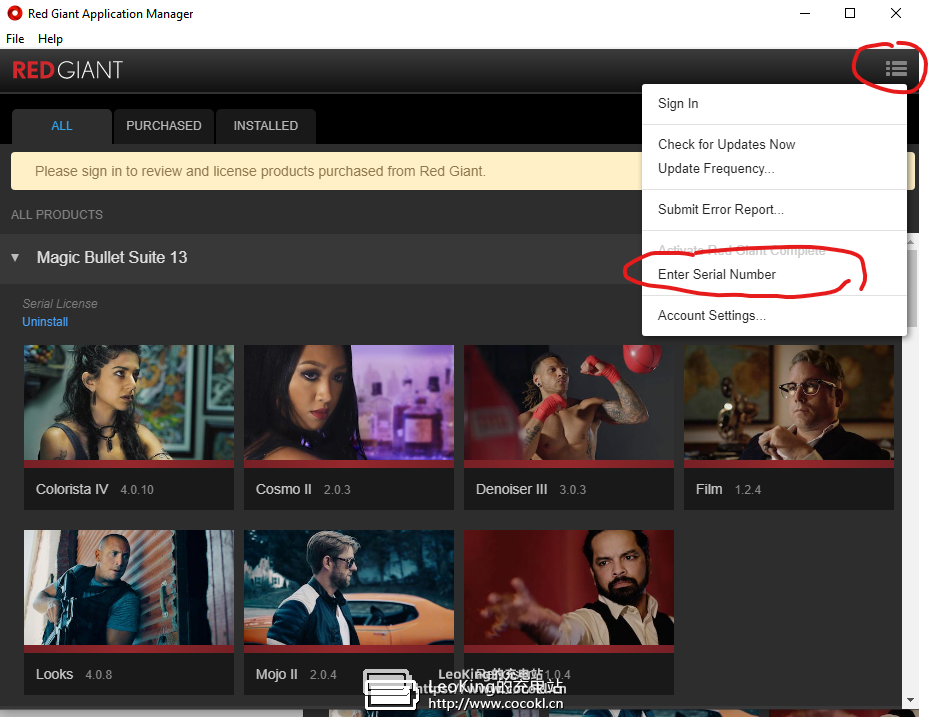Open the hamburger list menu icon
This screenshot has width=929, height=717.
[896, 69]
